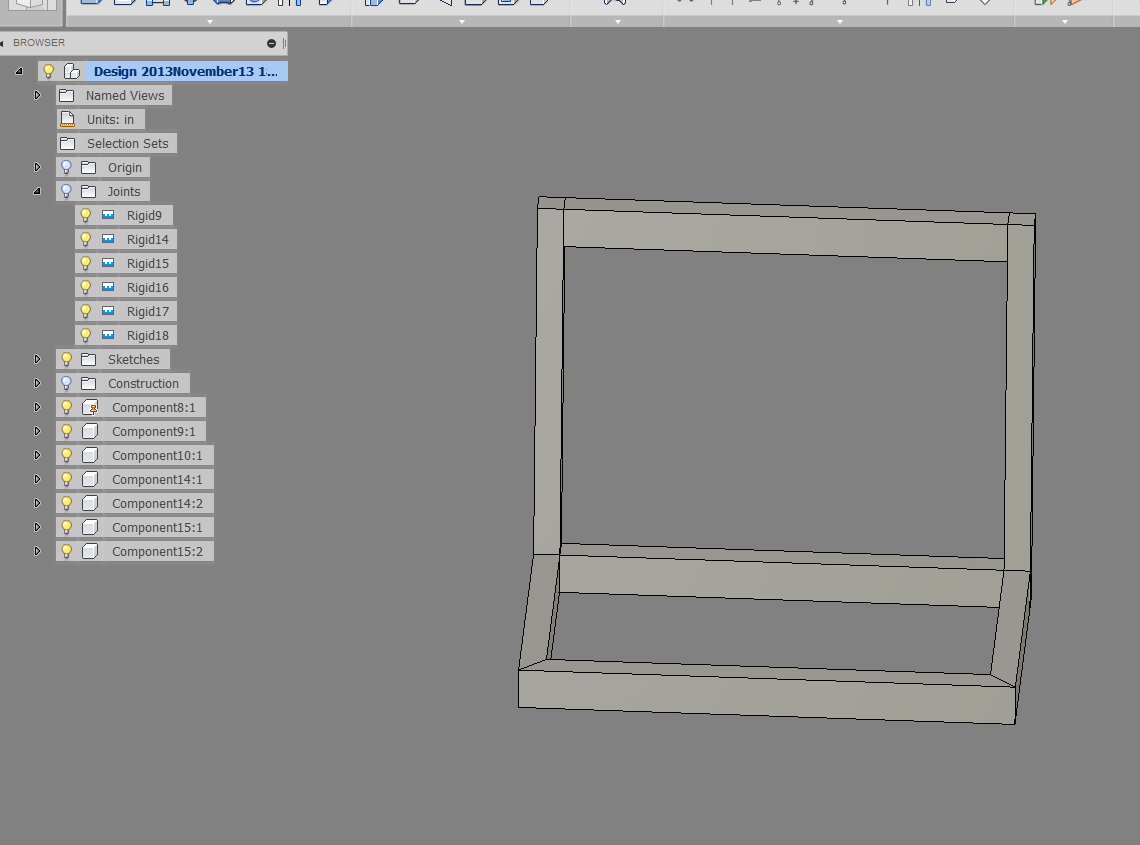The image size is (1140, 845).
Task: Expand the Named Views folder
Action: [37, 95]
